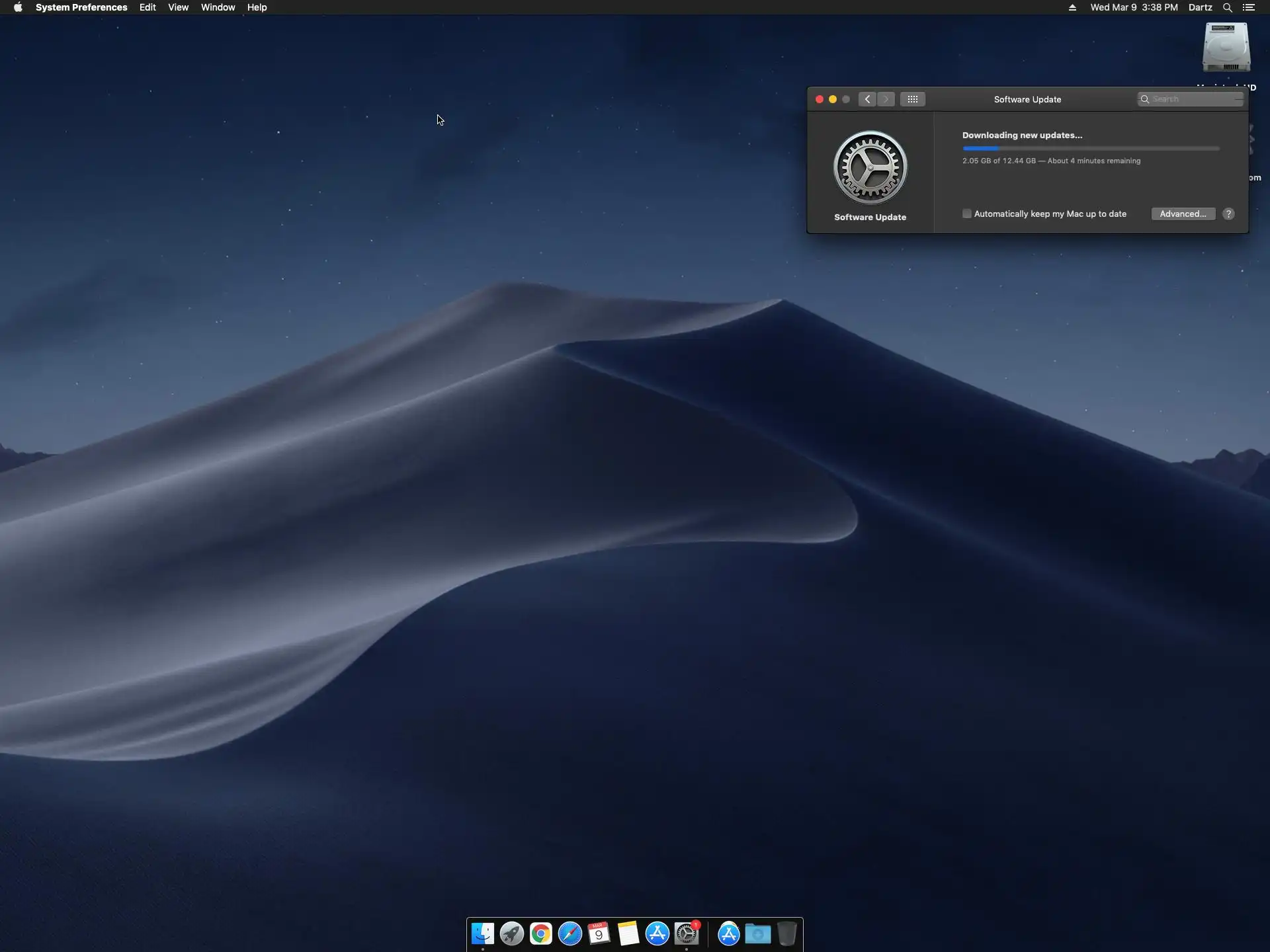Open the Dartz user menu
Image resolution: width=1270 pixels, height=952 pixels.
coord(1200,7)
